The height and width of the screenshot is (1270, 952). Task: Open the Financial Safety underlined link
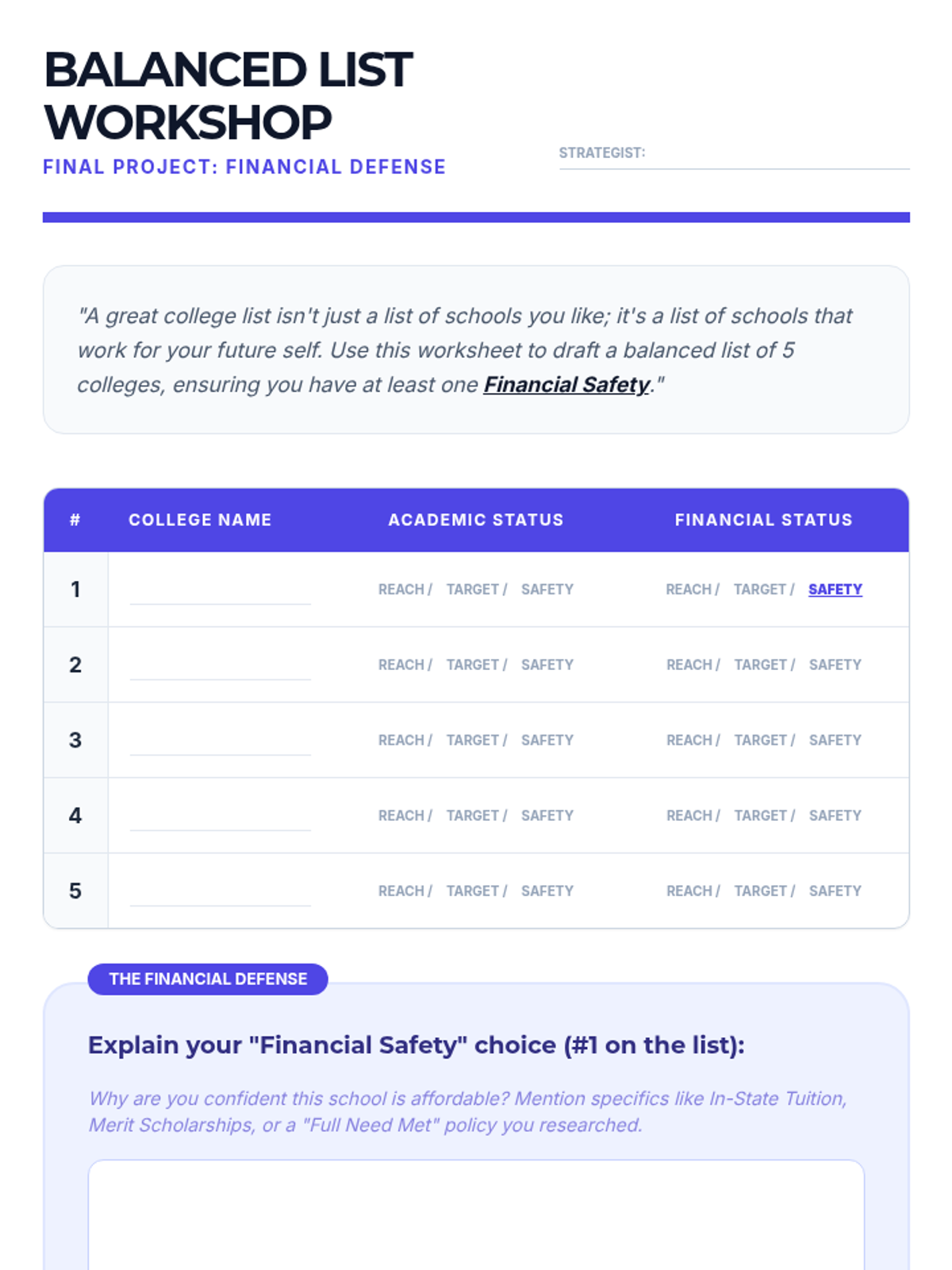[566, 385]
